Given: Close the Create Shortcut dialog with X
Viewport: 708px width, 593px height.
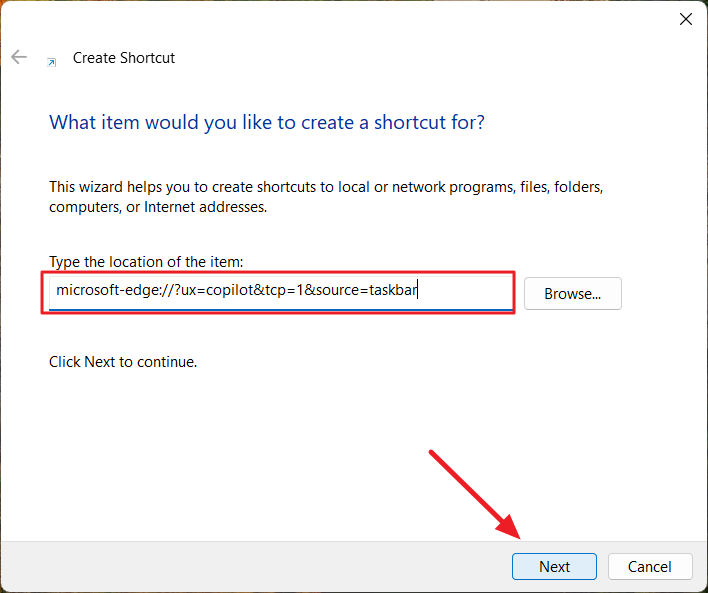Looking at the screenshot, I should click(686, 19).
